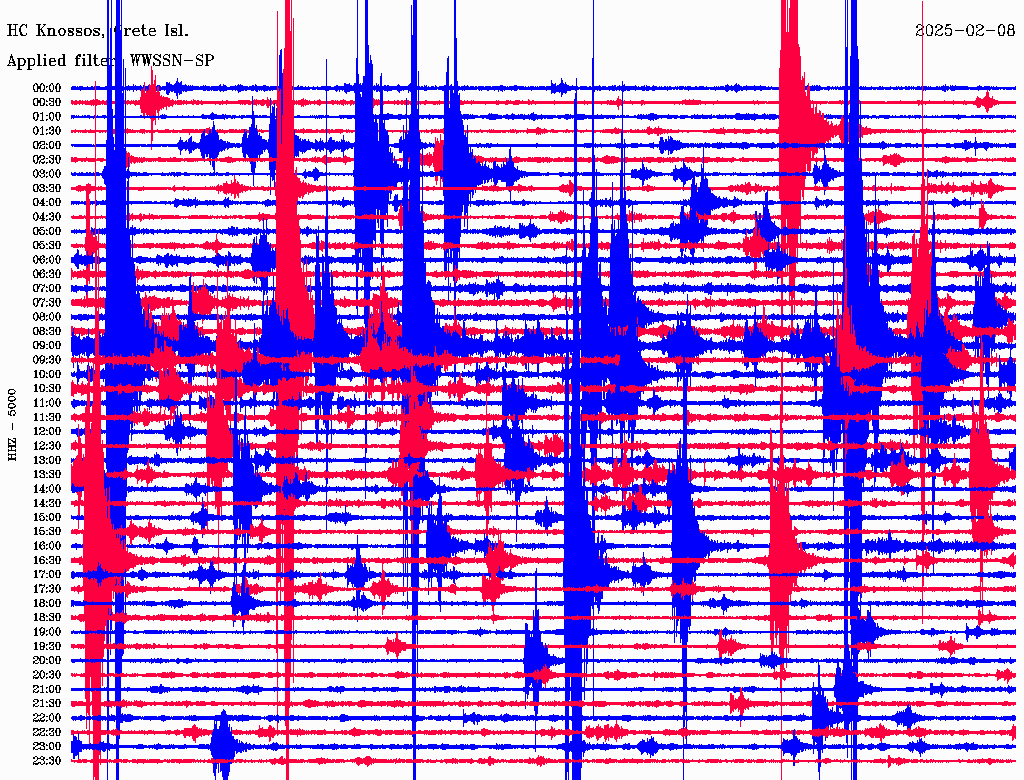Click the 12:30 time label
Viewport: 1024px width, 780px height.
pyautogui.click(x=47, y=446)
